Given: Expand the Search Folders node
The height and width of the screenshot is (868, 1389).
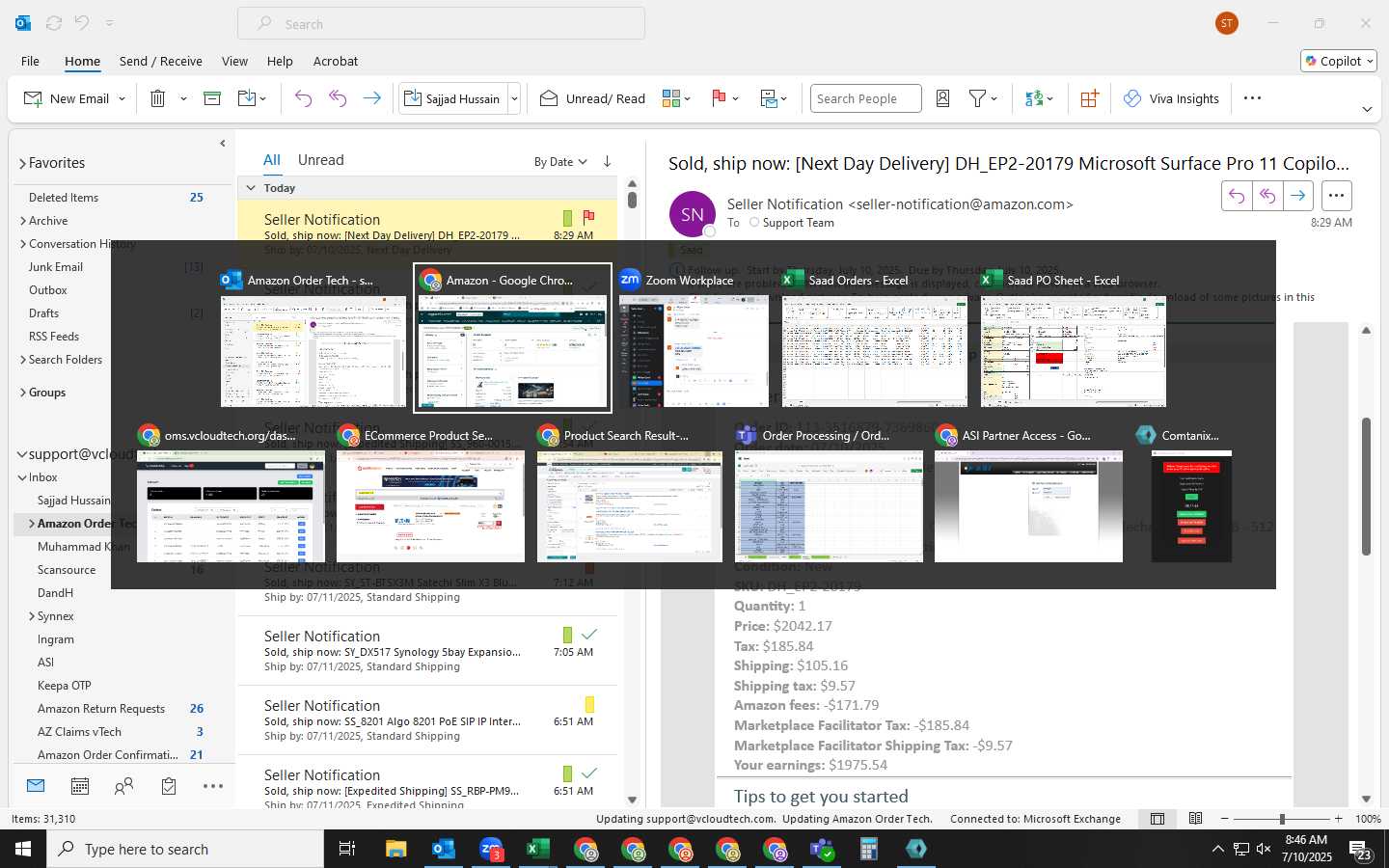Looking at the screenshot, I should [x=23, y=360].
